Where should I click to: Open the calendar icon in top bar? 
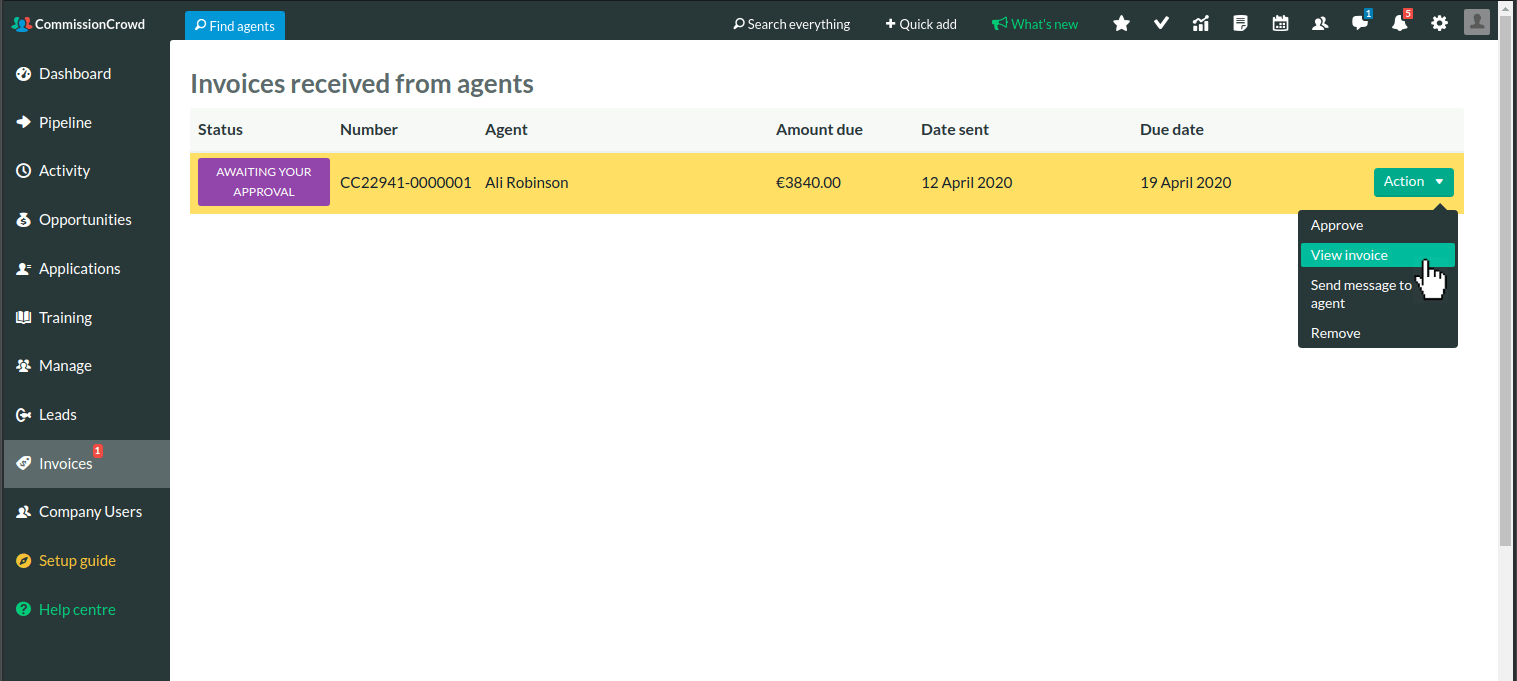(x=1280, y=23)
